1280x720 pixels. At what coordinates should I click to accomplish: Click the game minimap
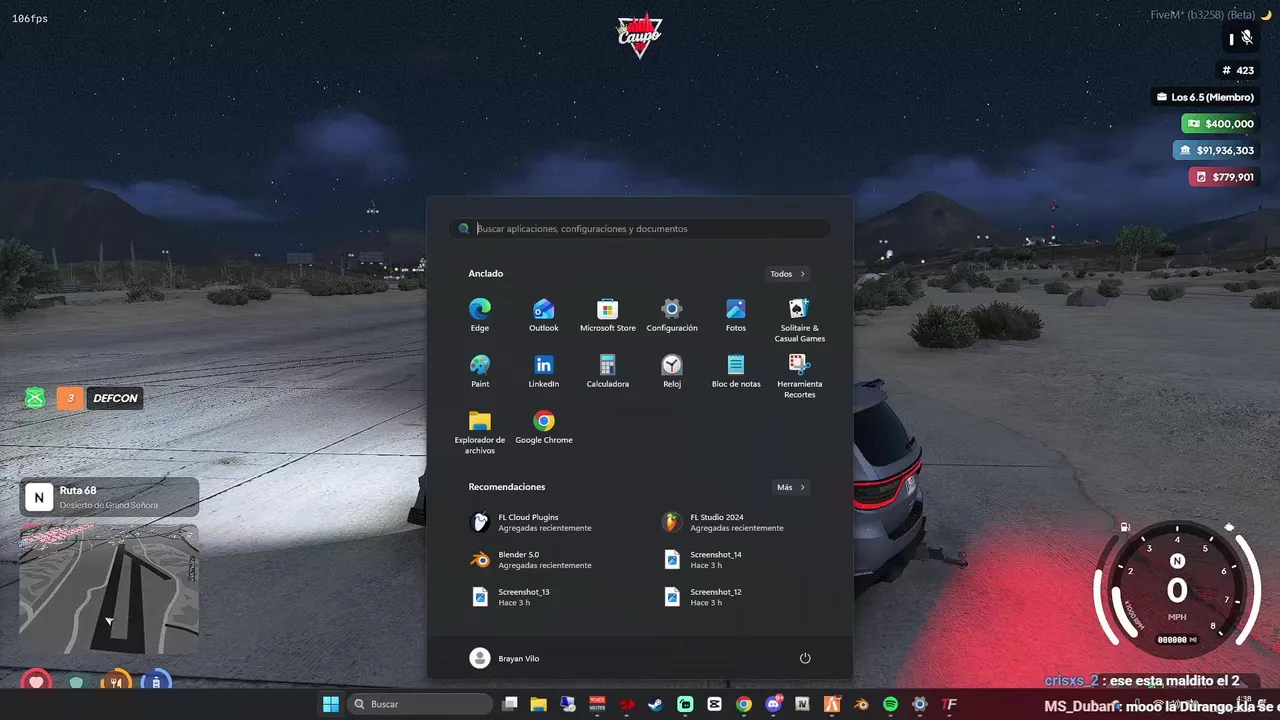[x=109, y=588]
